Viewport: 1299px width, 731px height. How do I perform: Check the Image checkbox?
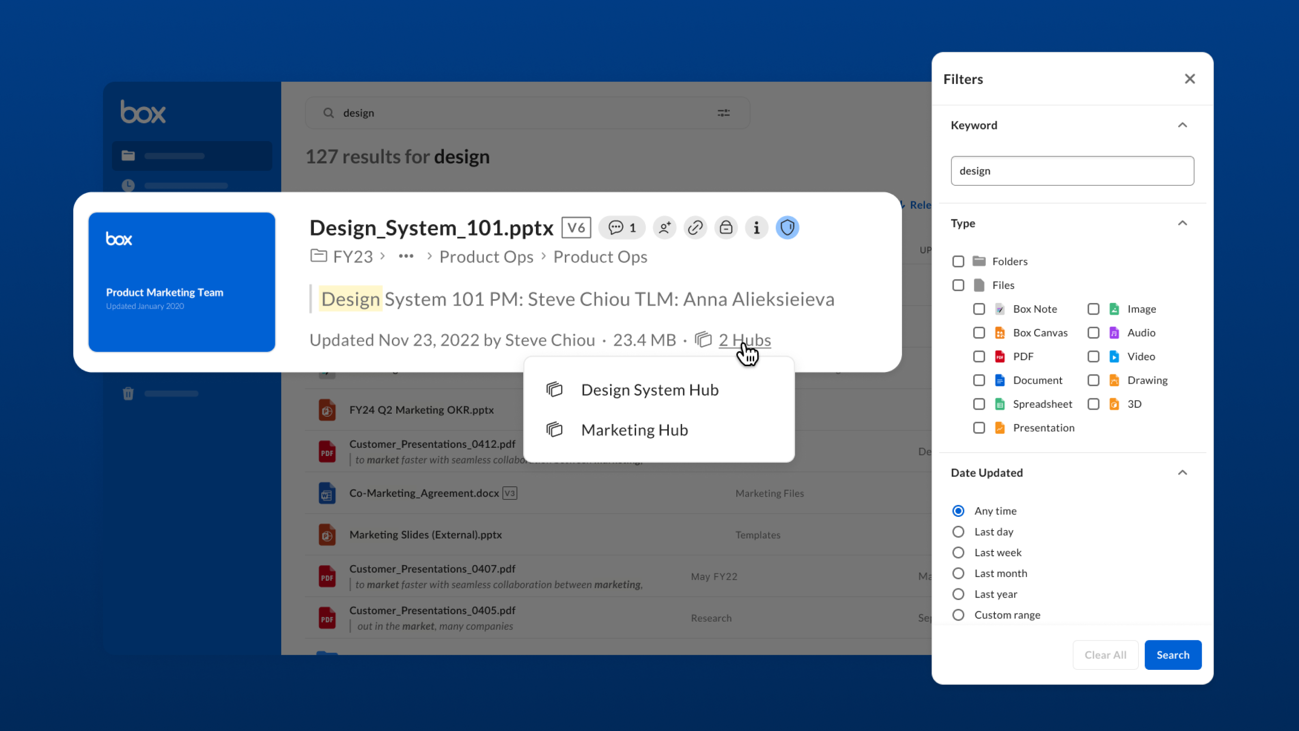(x=1093, y=309)
